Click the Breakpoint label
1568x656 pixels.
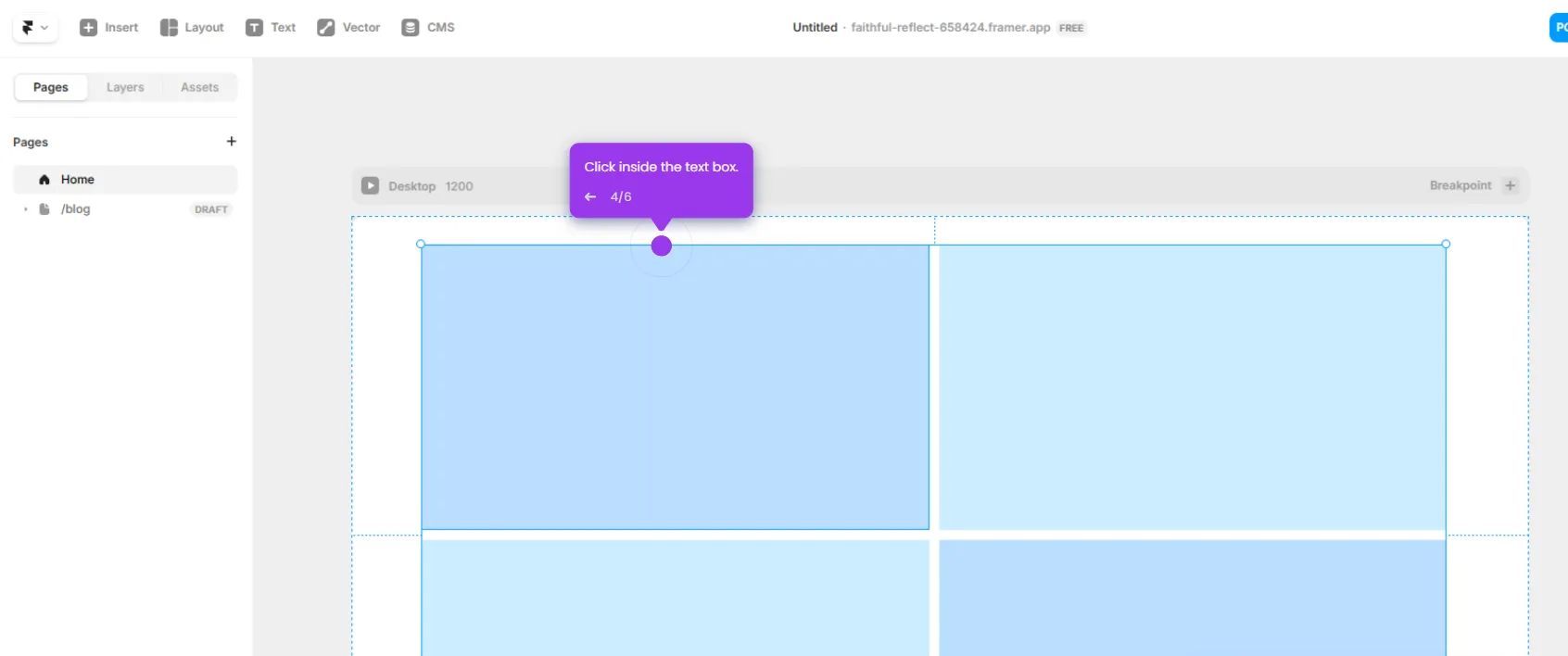(x=1461, y=185)
